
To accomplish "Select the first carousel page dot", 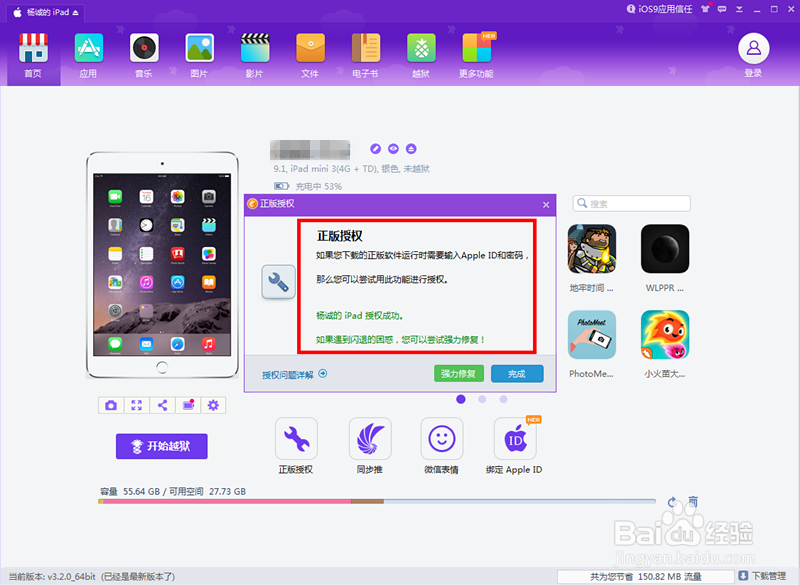I will [461, 399].
